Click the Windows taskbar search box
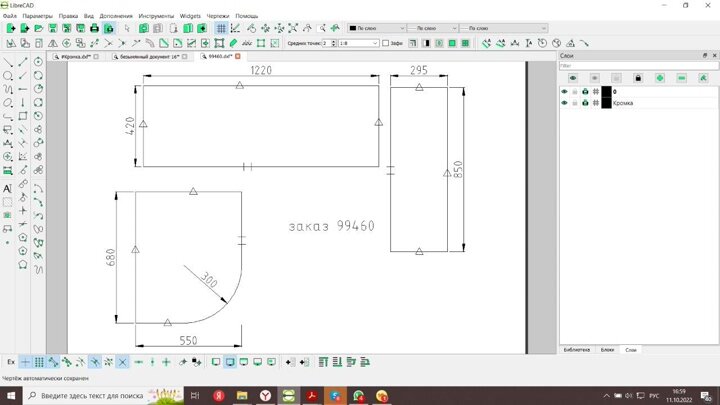Image resolution: width=720 pixels, height=405 pixels. coord(103,396)
